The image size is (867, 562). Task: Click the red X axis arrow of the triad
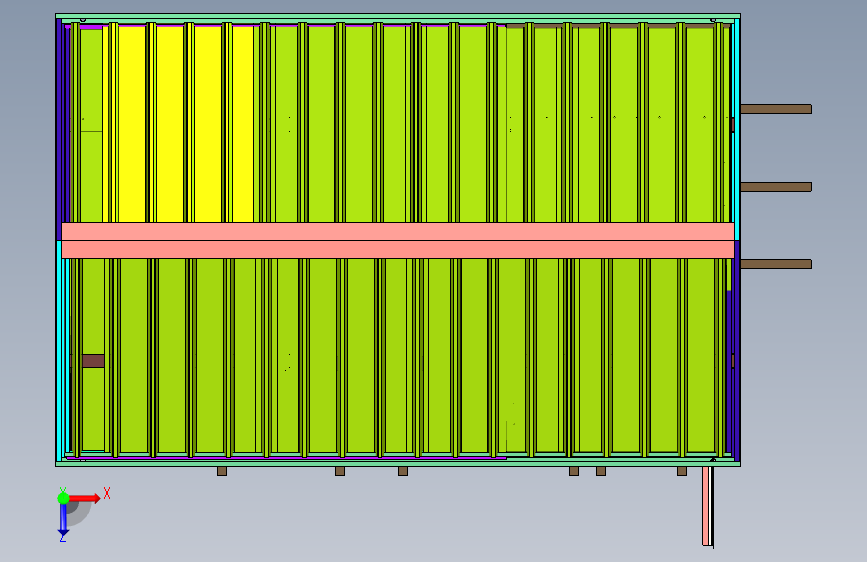coord(84,498)
